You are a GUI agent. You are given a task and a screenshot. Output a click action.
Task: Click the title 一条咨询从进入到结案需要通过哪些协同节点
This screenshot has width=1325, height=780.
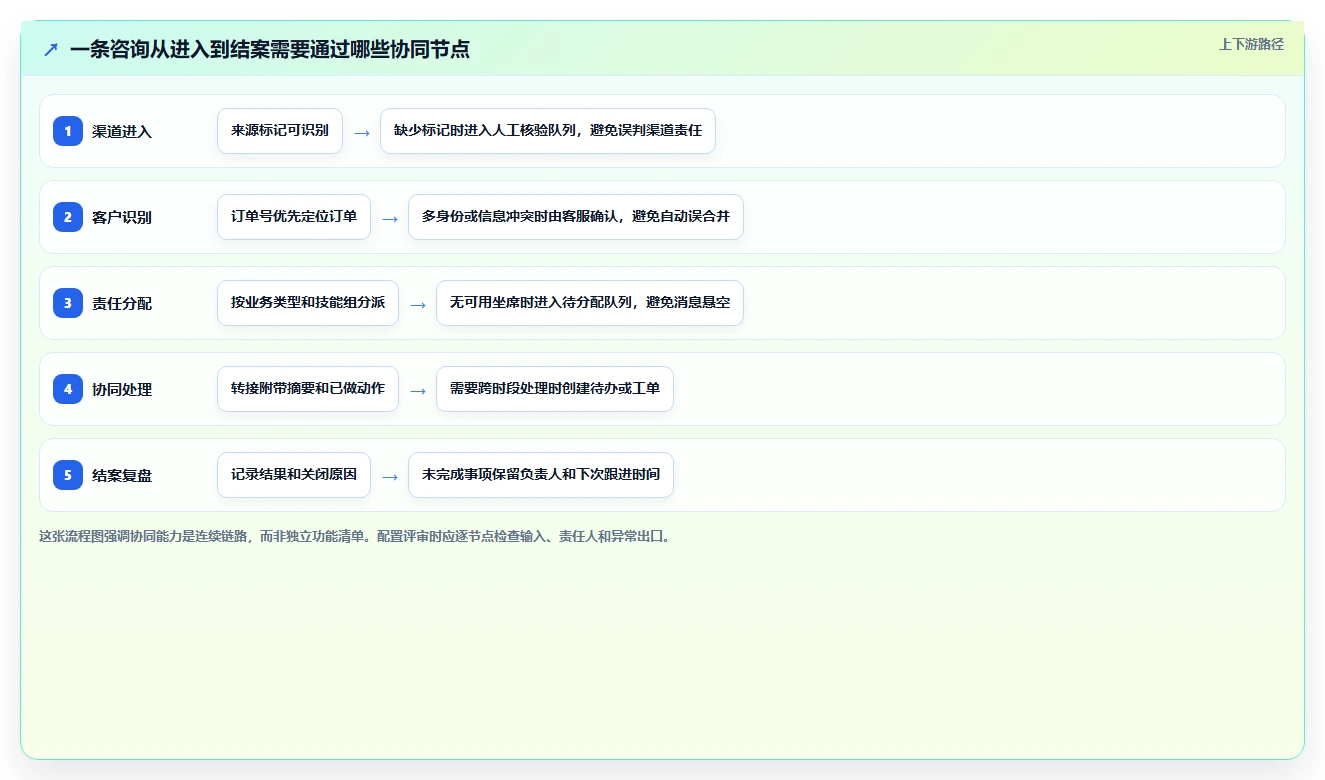[270, 49]
